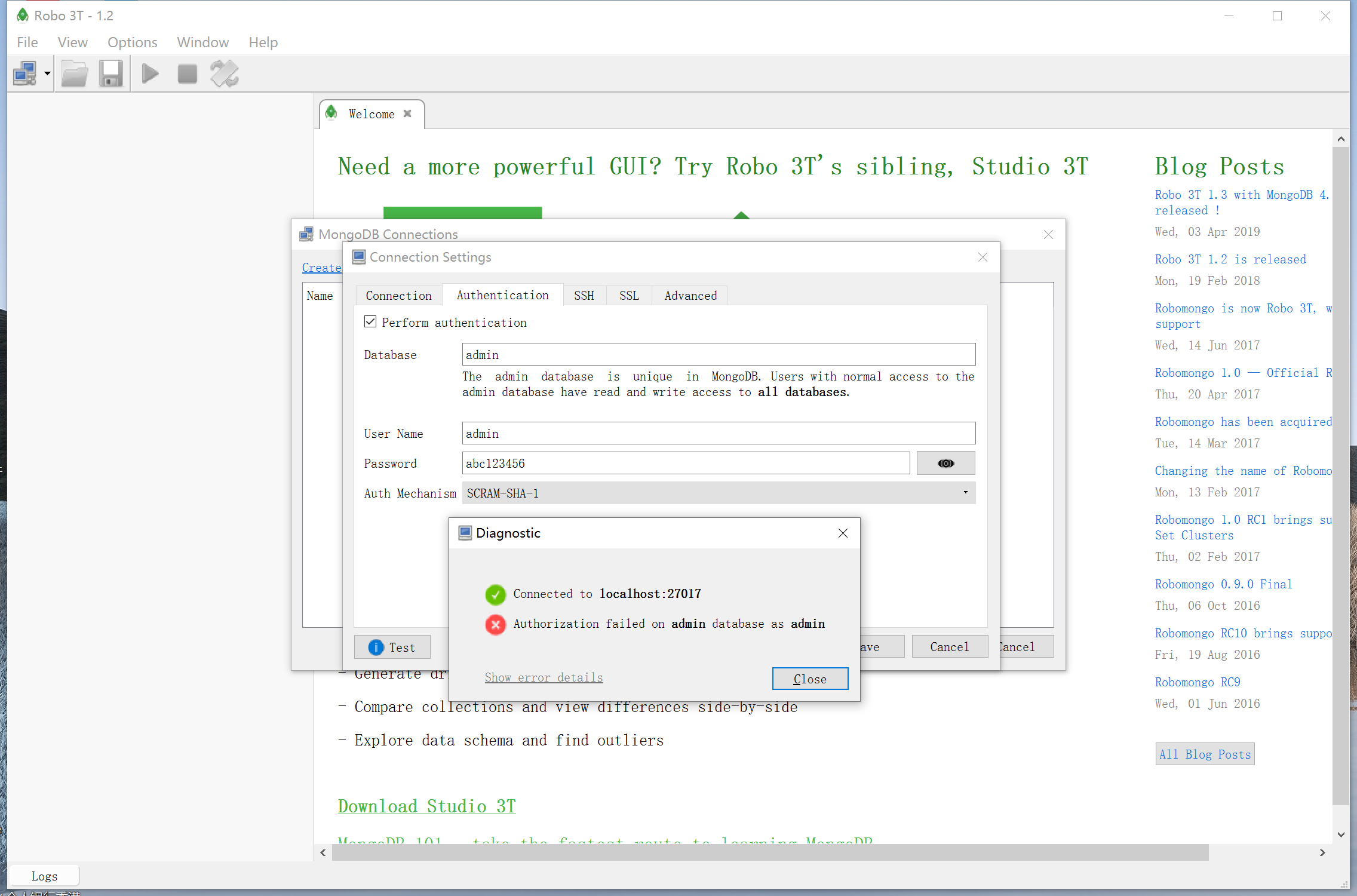
Task: Open the connect dropdown arrow in toolbar
Action: tap(47, 74)
